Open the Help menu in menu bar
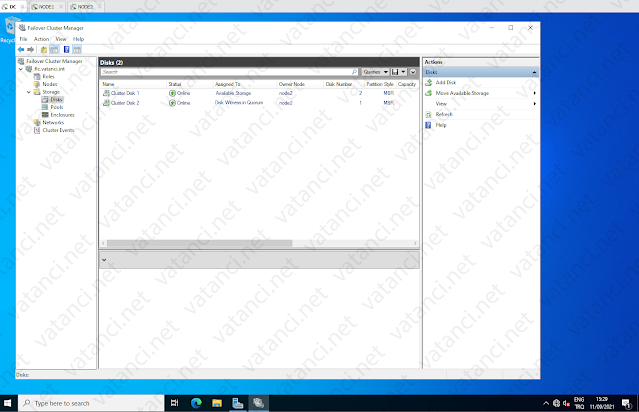This screenshot has width=639, height=412. coord(78,39)
